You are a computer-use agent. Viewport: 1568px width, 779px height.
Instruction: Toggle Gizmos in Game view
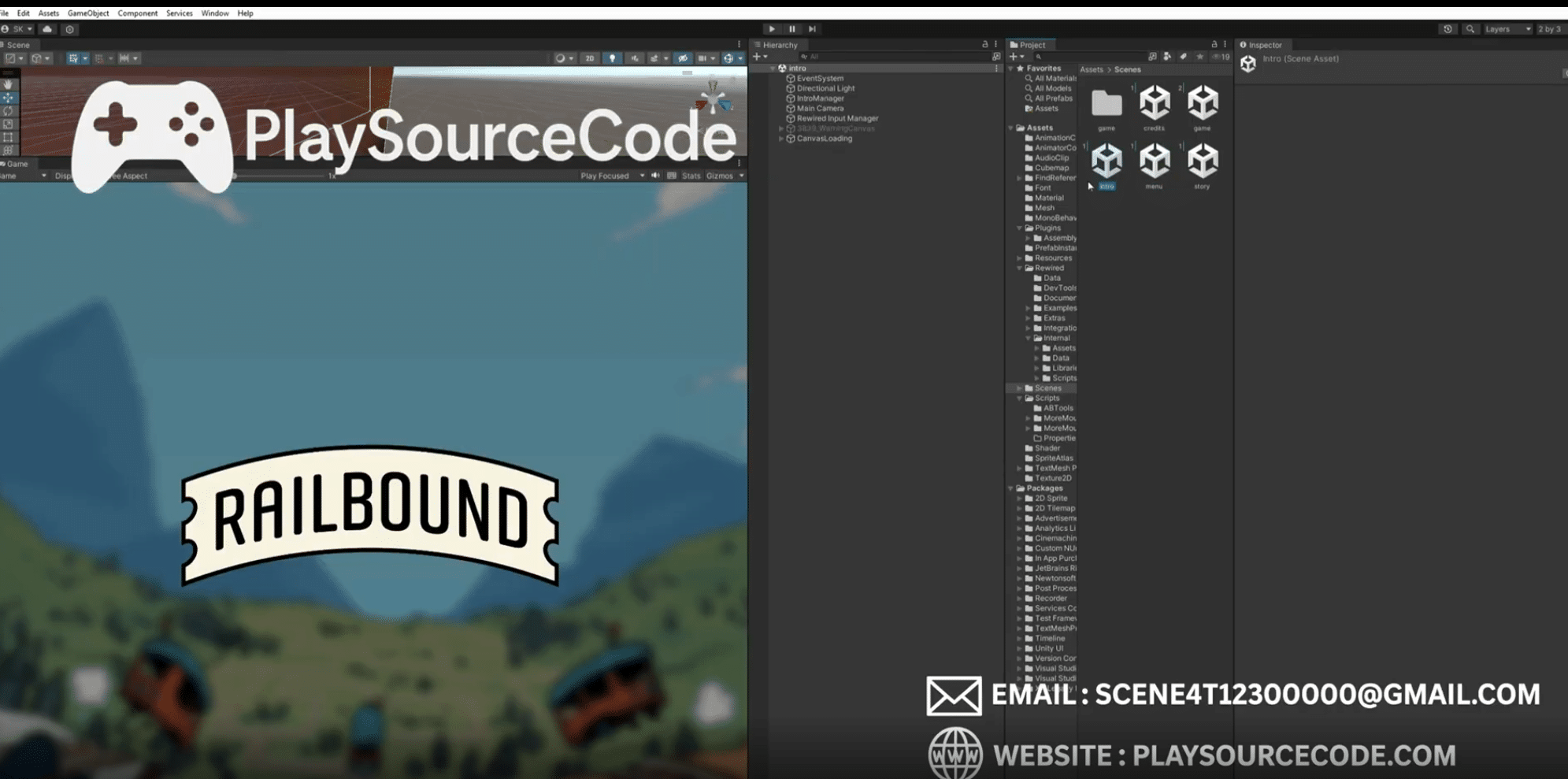719,176
